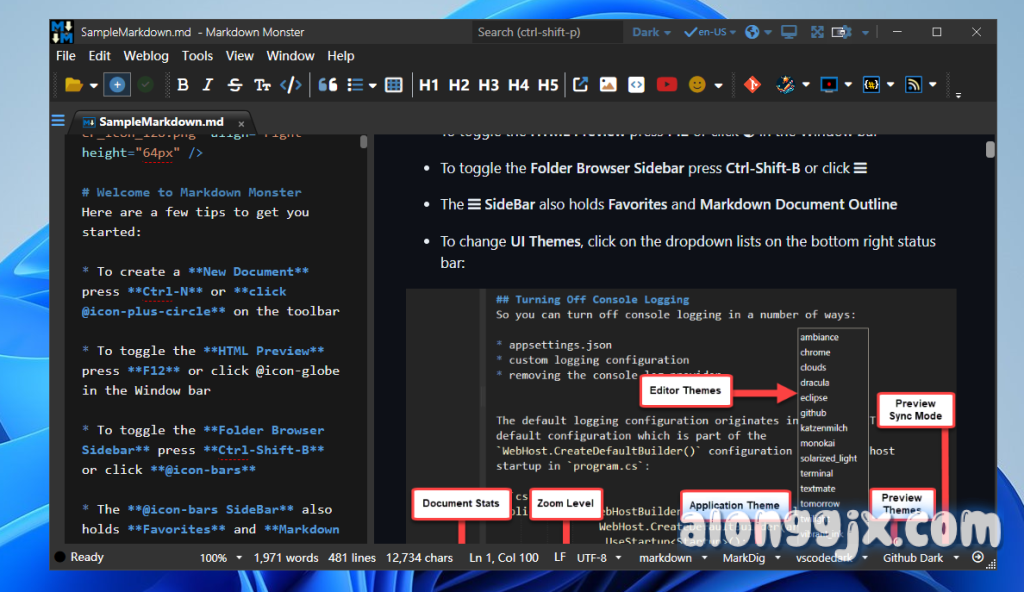
Task: Open the Dark application theme dropdown
Action: click(652, 32)
